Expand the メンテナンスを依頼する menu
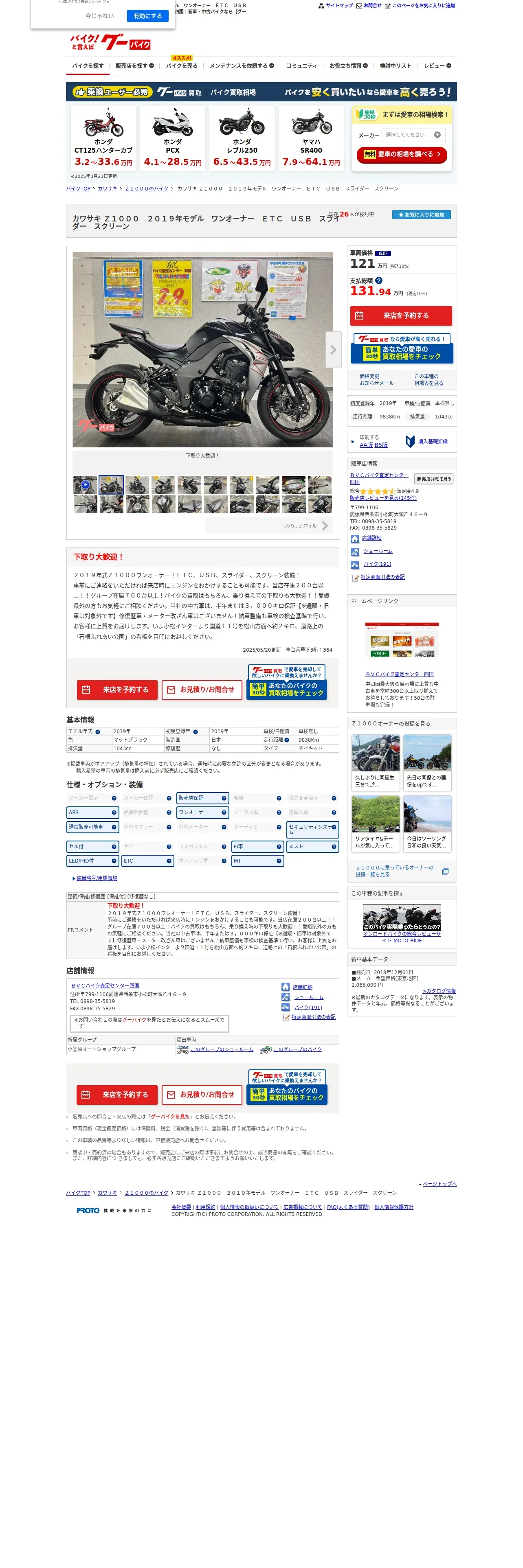 click(242, 66)
